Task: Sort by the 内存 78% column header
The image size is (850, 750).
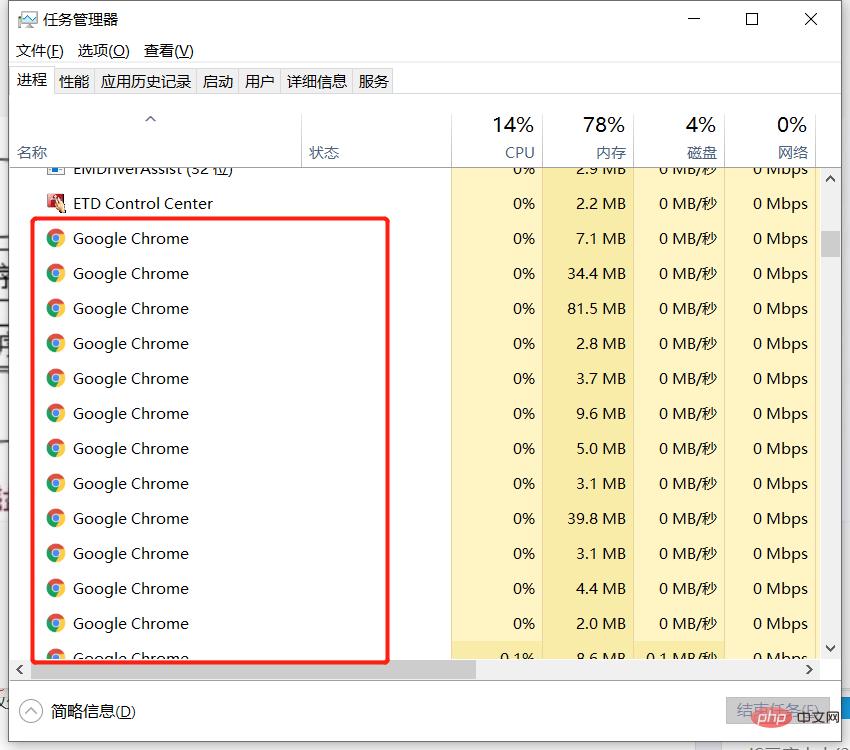Action: pos(588,140)
